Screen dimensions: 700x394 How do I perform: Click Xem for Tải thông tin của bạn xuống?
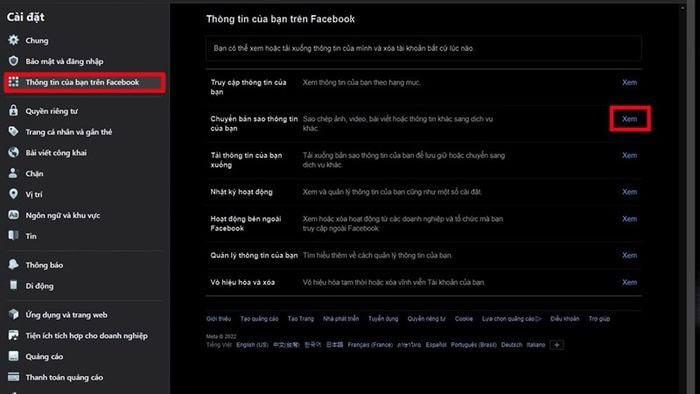629,155
